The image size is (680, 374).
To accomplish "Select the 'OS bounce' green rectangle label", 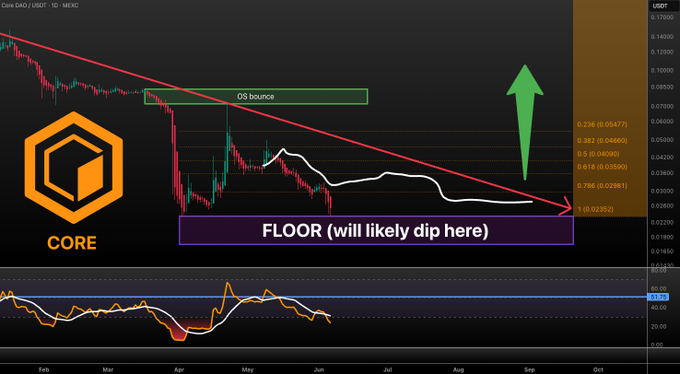I will 255,96.
